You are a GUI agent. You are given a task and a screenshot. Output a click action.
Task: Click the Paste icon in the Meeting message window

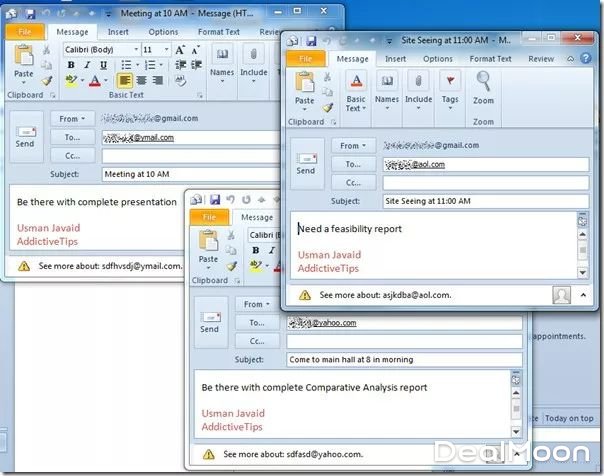[23, 56]
